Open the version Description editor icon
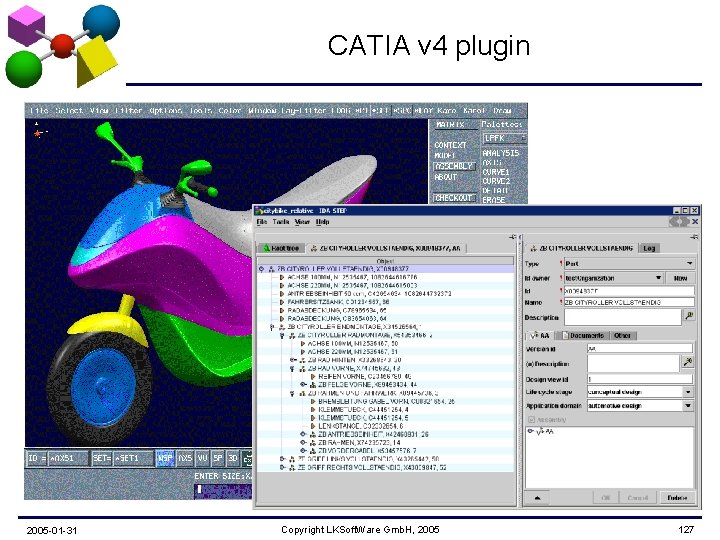 point(687,362)
